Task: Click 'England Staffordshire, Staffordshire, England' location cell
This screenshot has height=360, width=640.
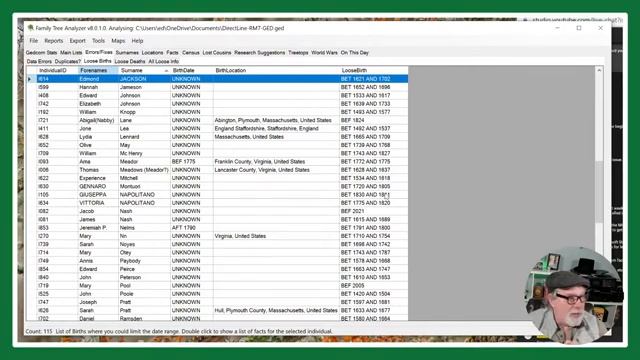Action: click(276, 129)
